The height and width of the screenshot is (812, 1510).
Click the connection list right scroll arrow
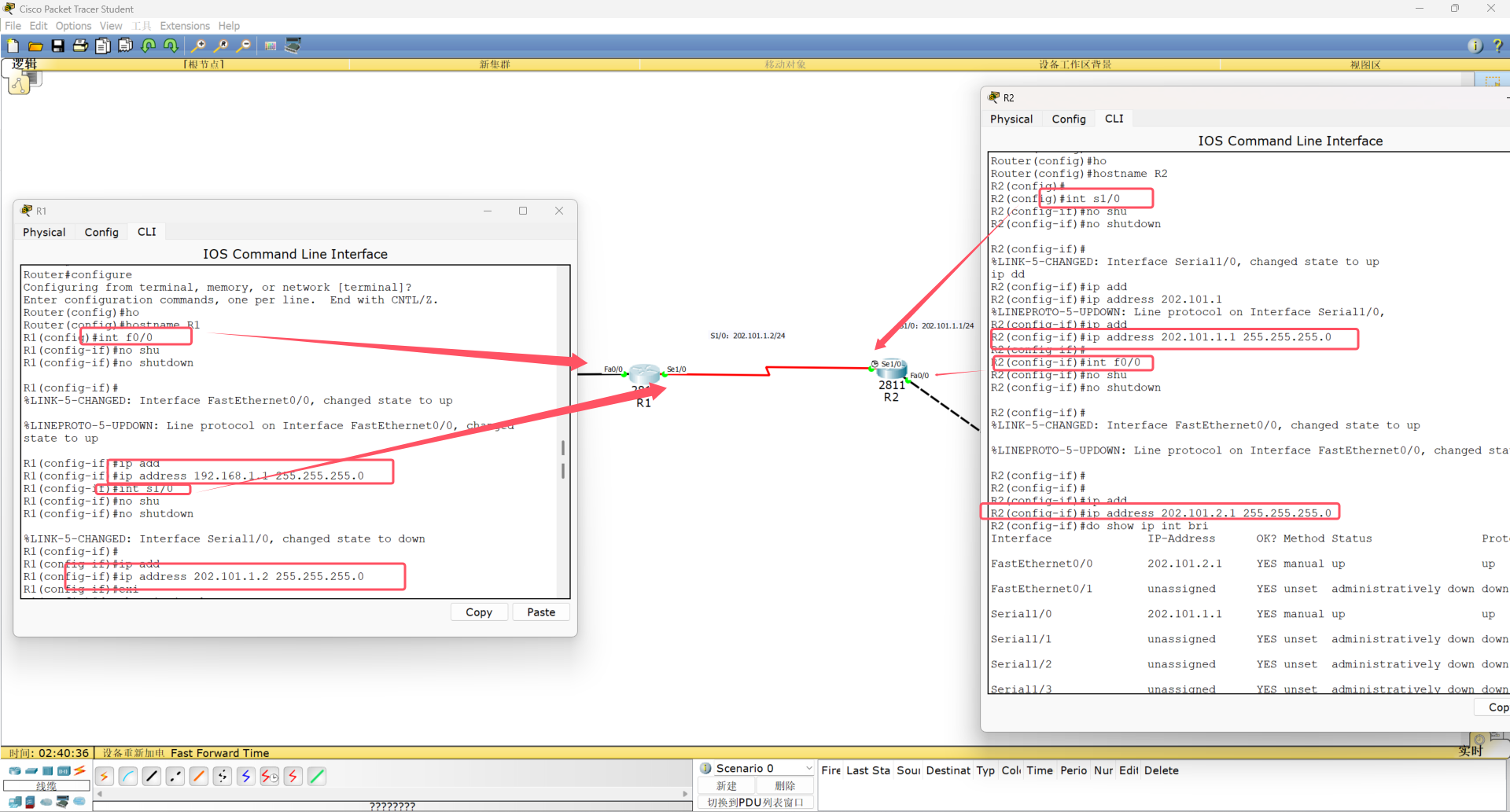[x=686, y=794]
